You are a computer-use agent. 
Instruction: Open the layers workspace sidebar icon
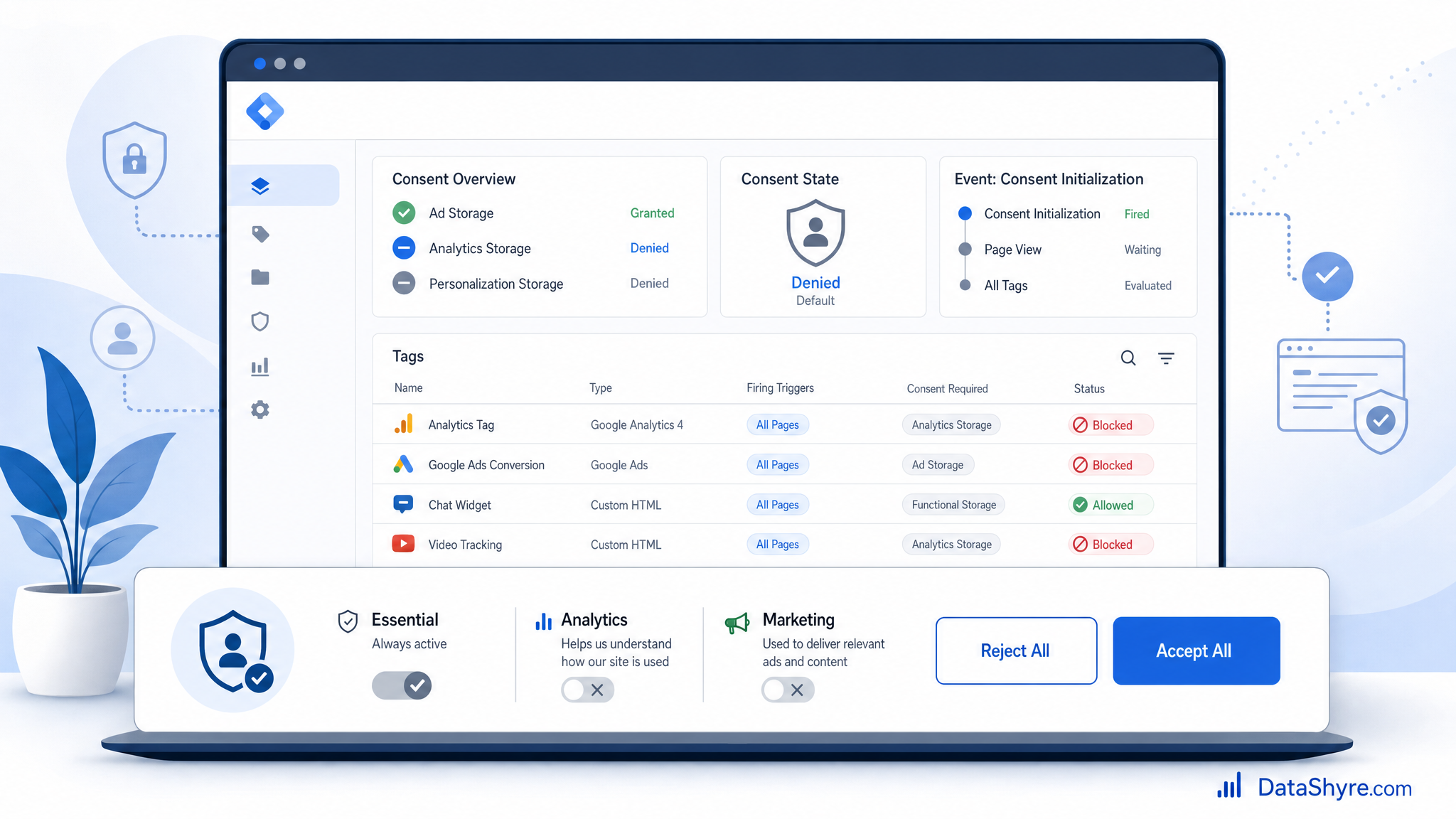260,186
